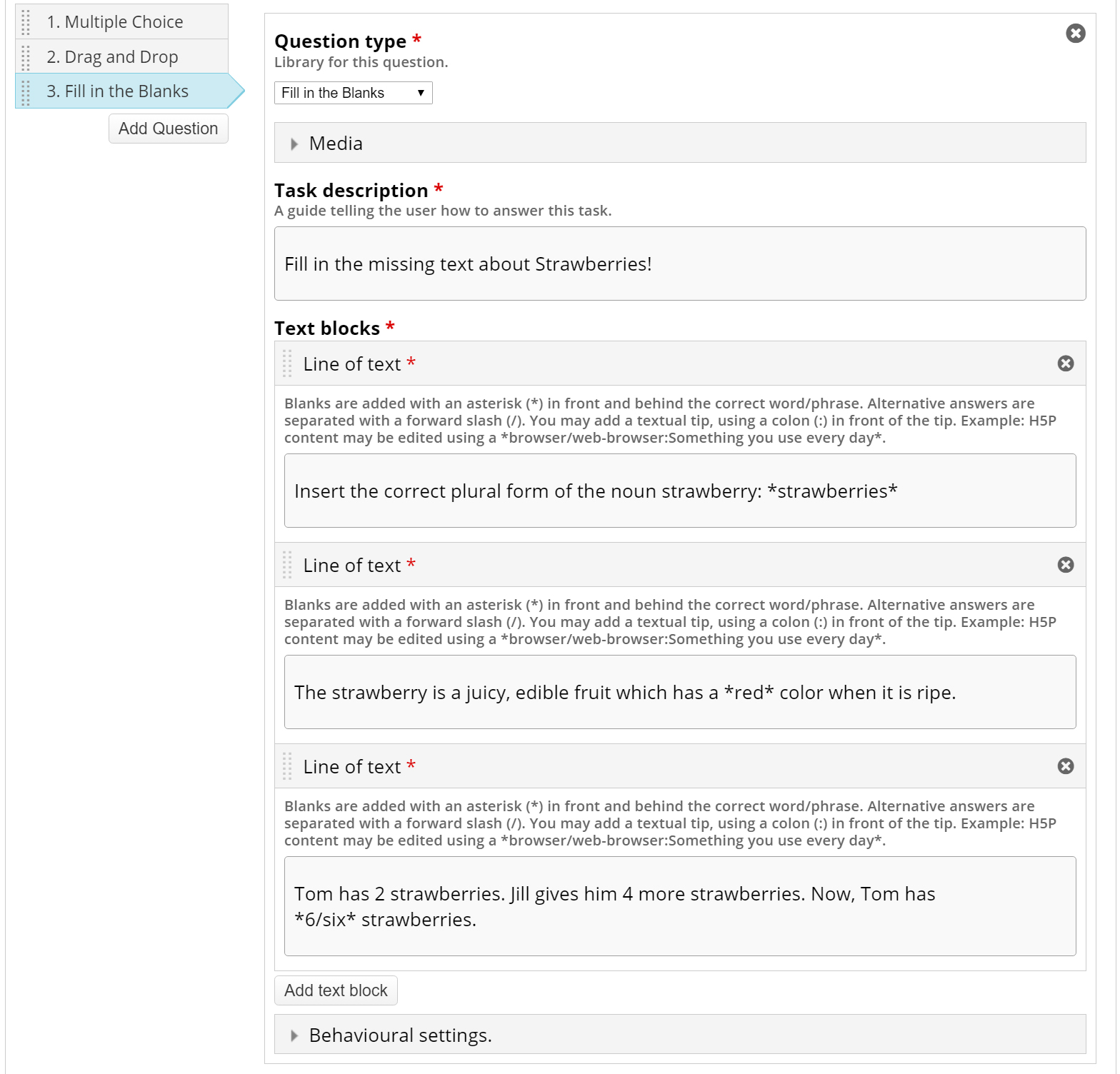
Task: Grab drag handle of second Line of text
Action: (x=287, y=565)
